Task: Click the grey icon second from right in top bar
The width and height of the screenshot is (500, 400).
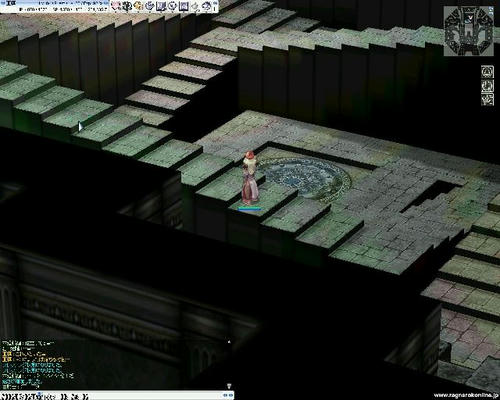Action: pyautogui.click(x=195, y=7)
